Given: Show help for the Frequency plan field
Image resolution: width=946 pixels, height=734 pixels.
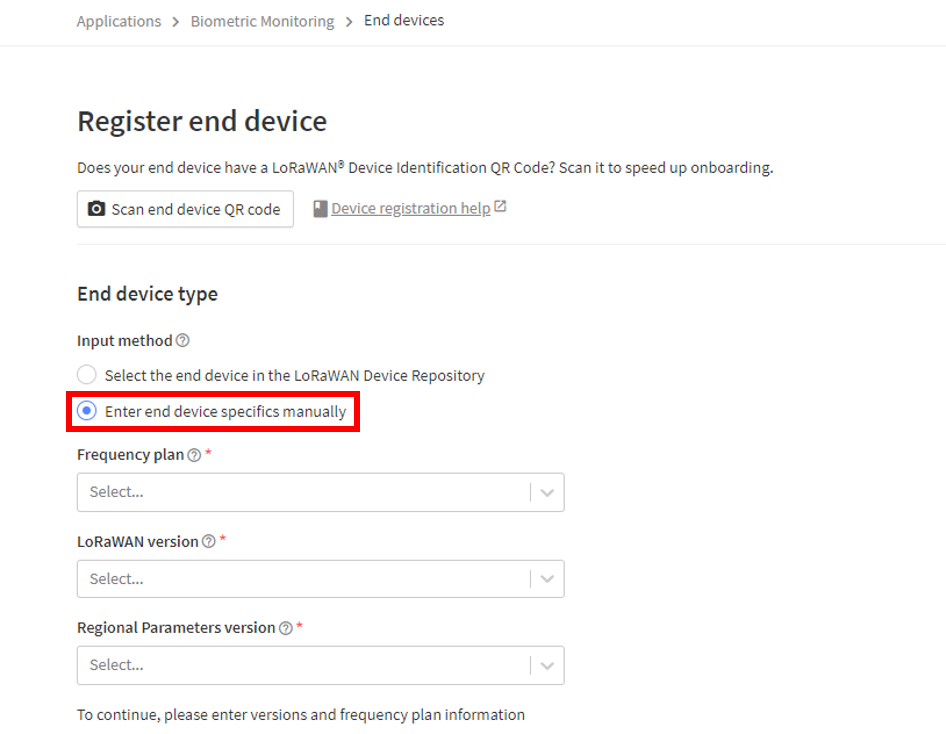Looking at the screenshot, I should pos(194,455).
